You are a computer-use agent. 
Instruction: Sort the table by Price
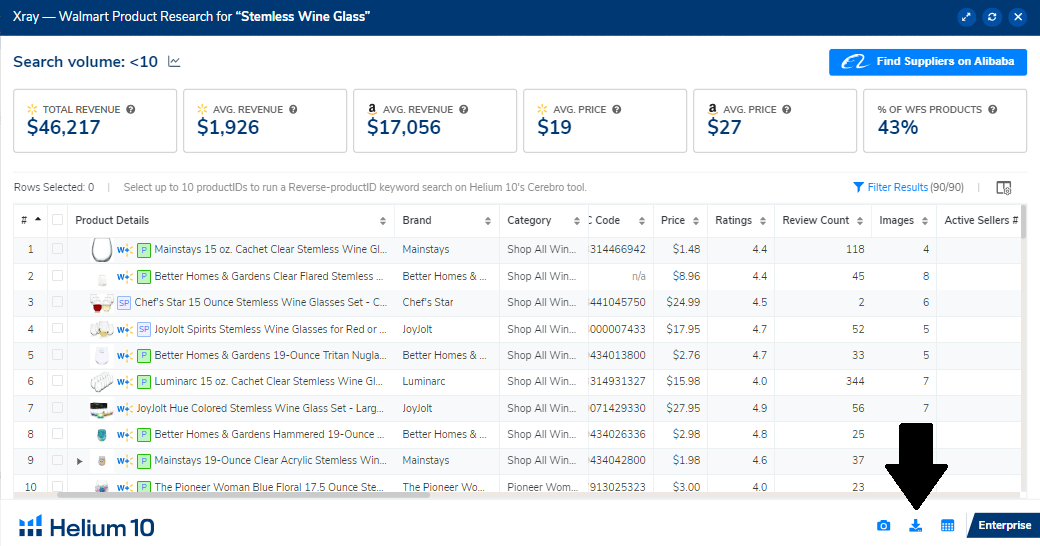(696, 221)
